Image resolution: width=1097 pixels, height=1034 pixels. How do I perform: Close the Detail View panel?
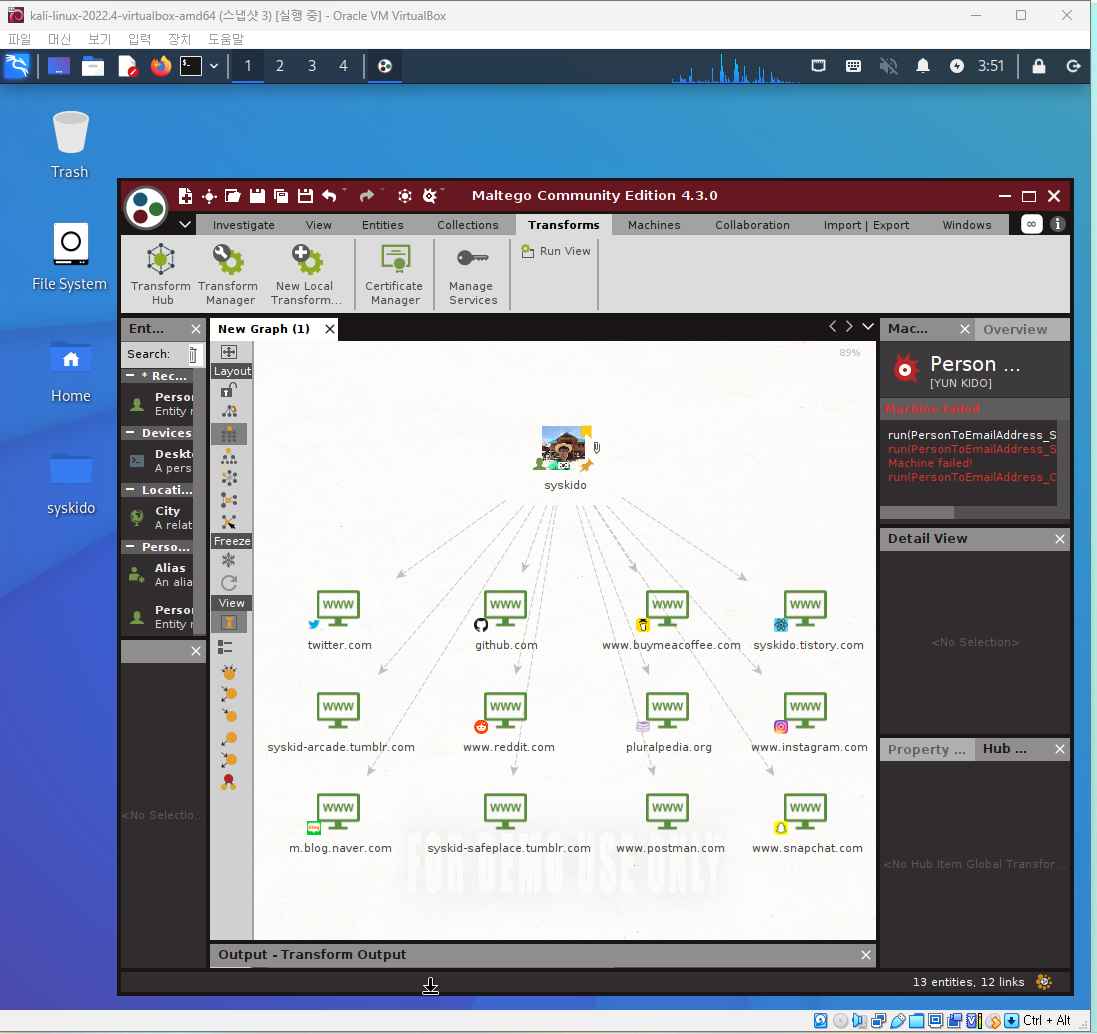1059,539
